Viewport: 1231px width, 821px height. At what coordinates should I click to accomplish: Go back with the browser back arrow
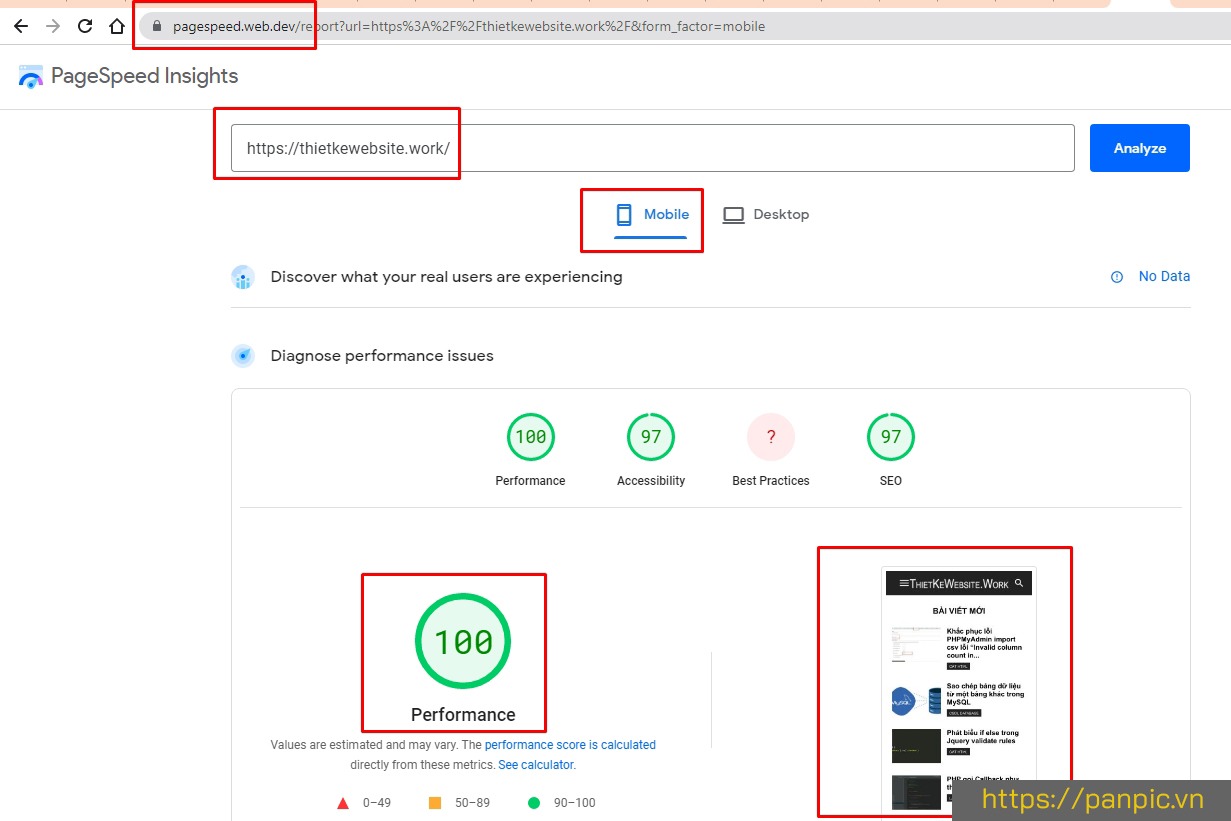click(x=21, y=27)
